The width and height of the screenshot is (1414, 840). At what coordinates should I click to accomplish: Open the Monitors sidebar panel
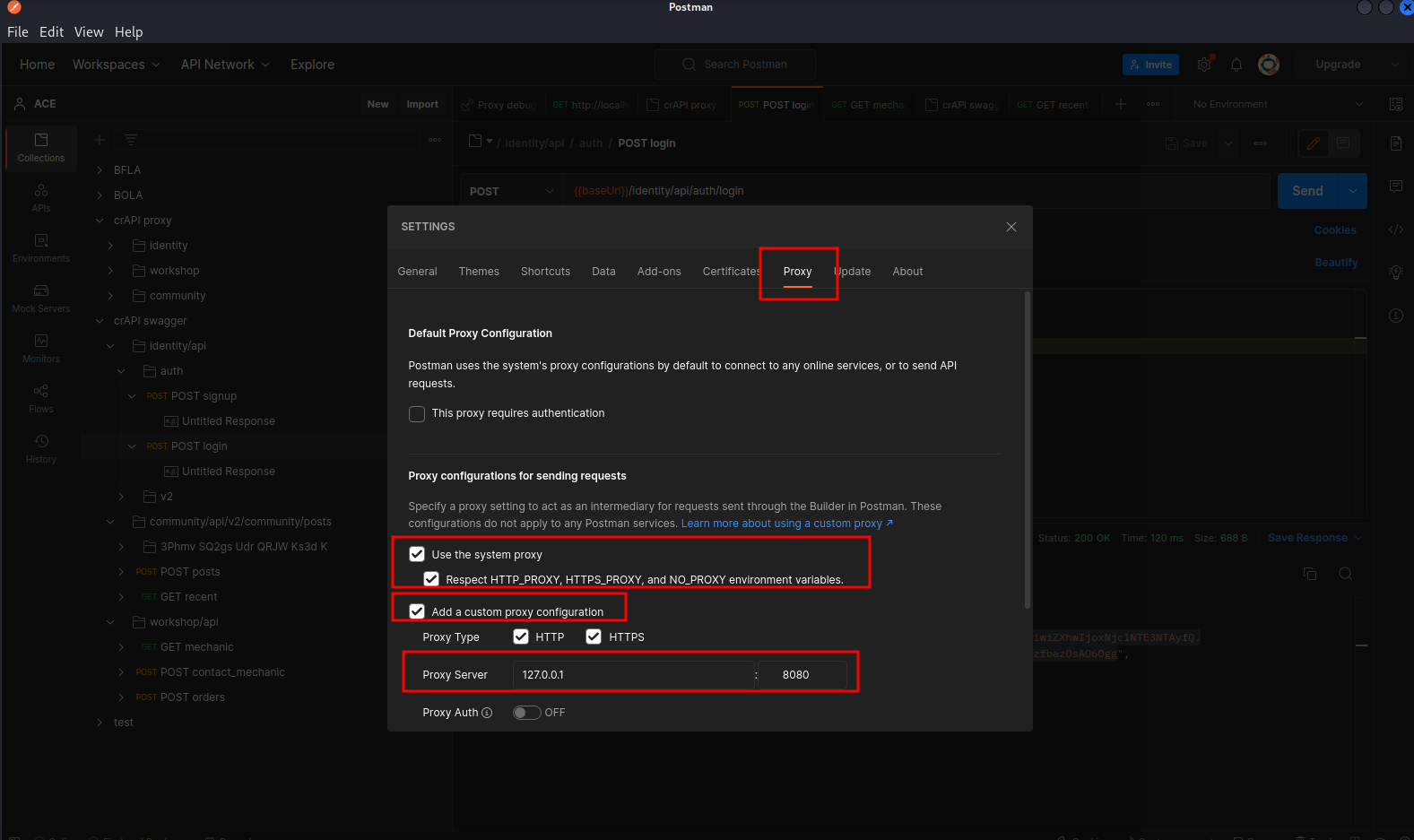[41, 349]
